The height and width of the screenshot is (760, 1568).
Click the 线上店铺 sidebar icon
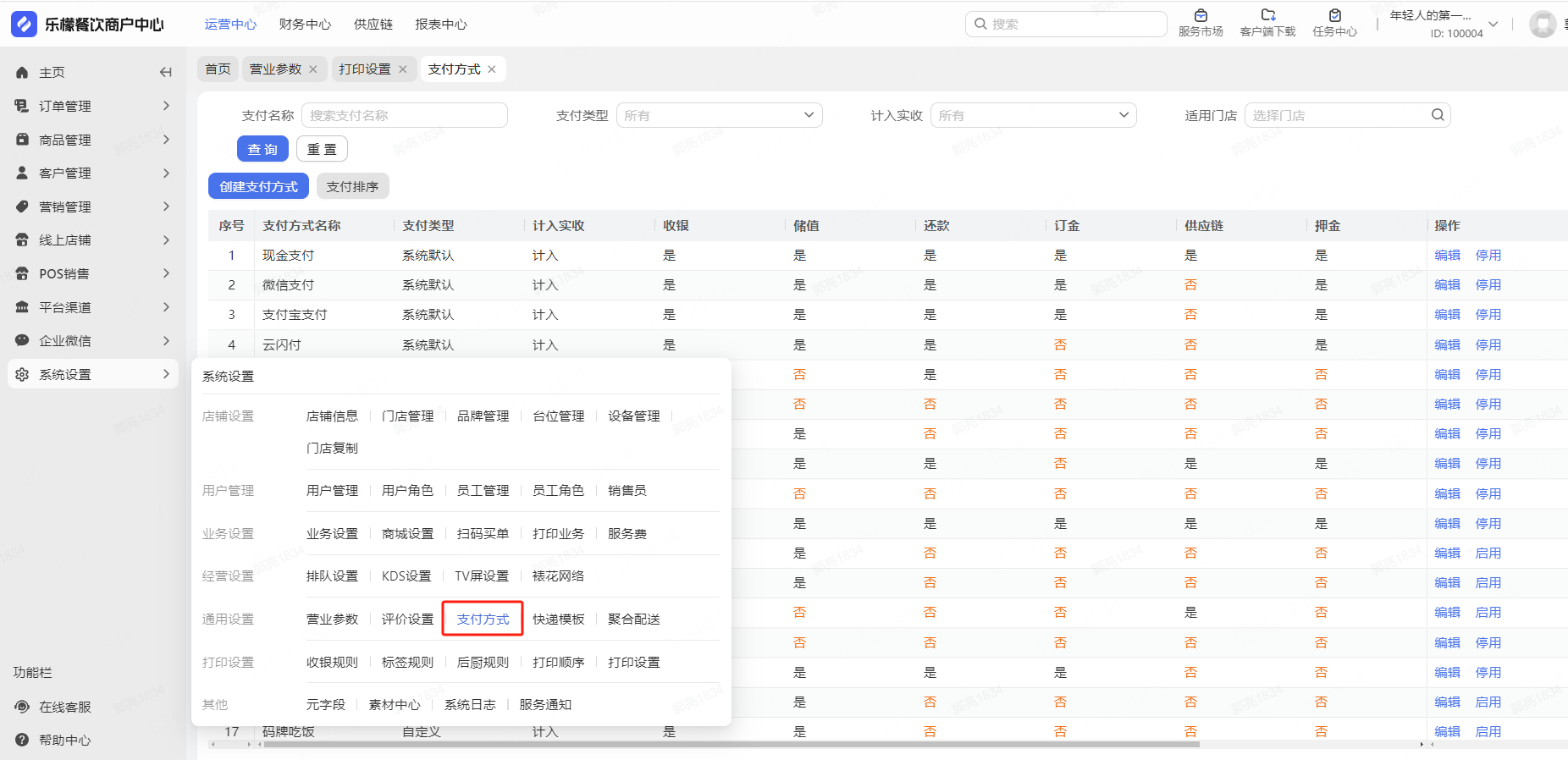[23, 240]
